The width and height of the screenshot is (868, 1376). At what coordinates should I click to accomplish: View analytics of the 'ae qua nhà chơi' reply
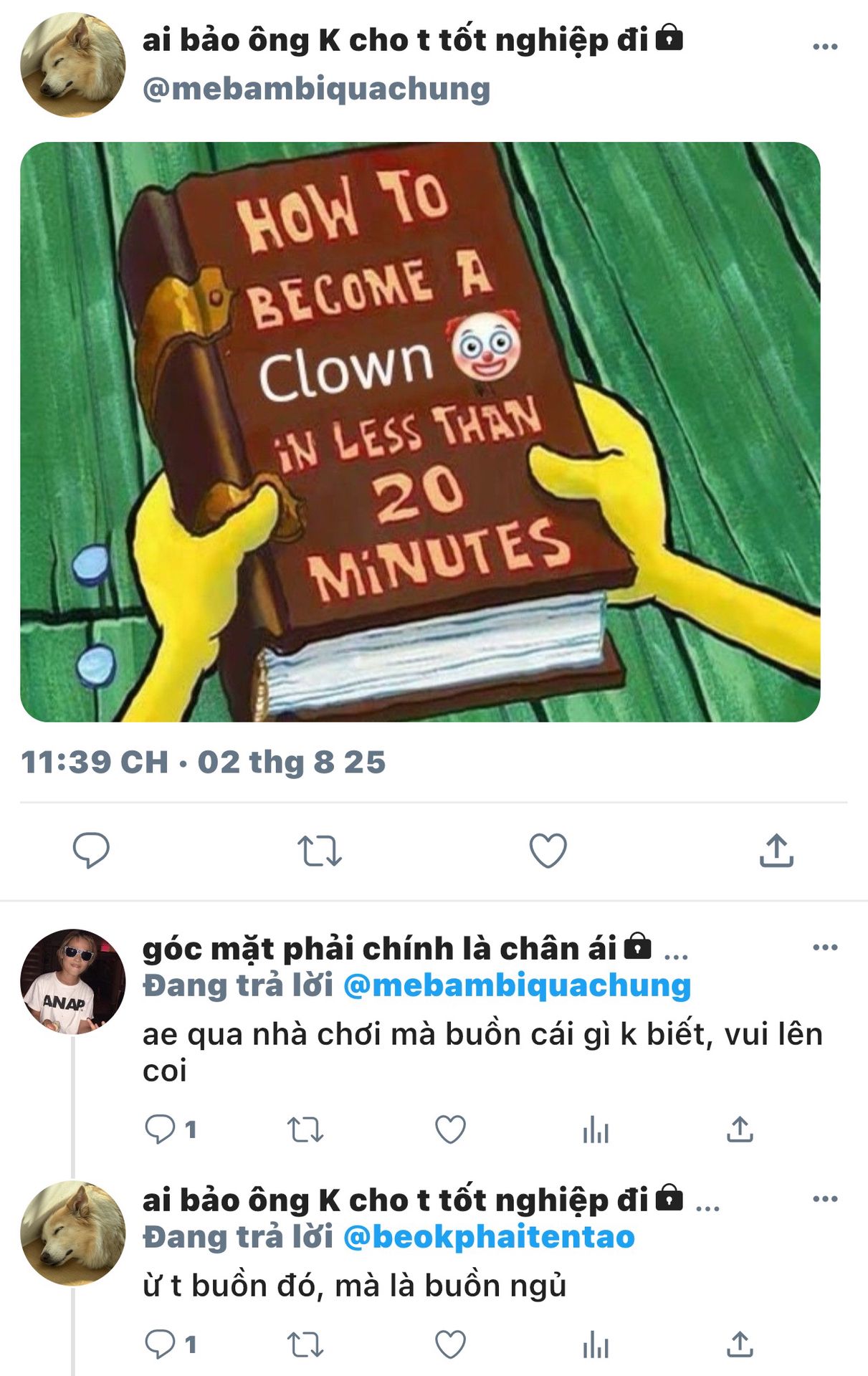click(x=596, y=1130)
